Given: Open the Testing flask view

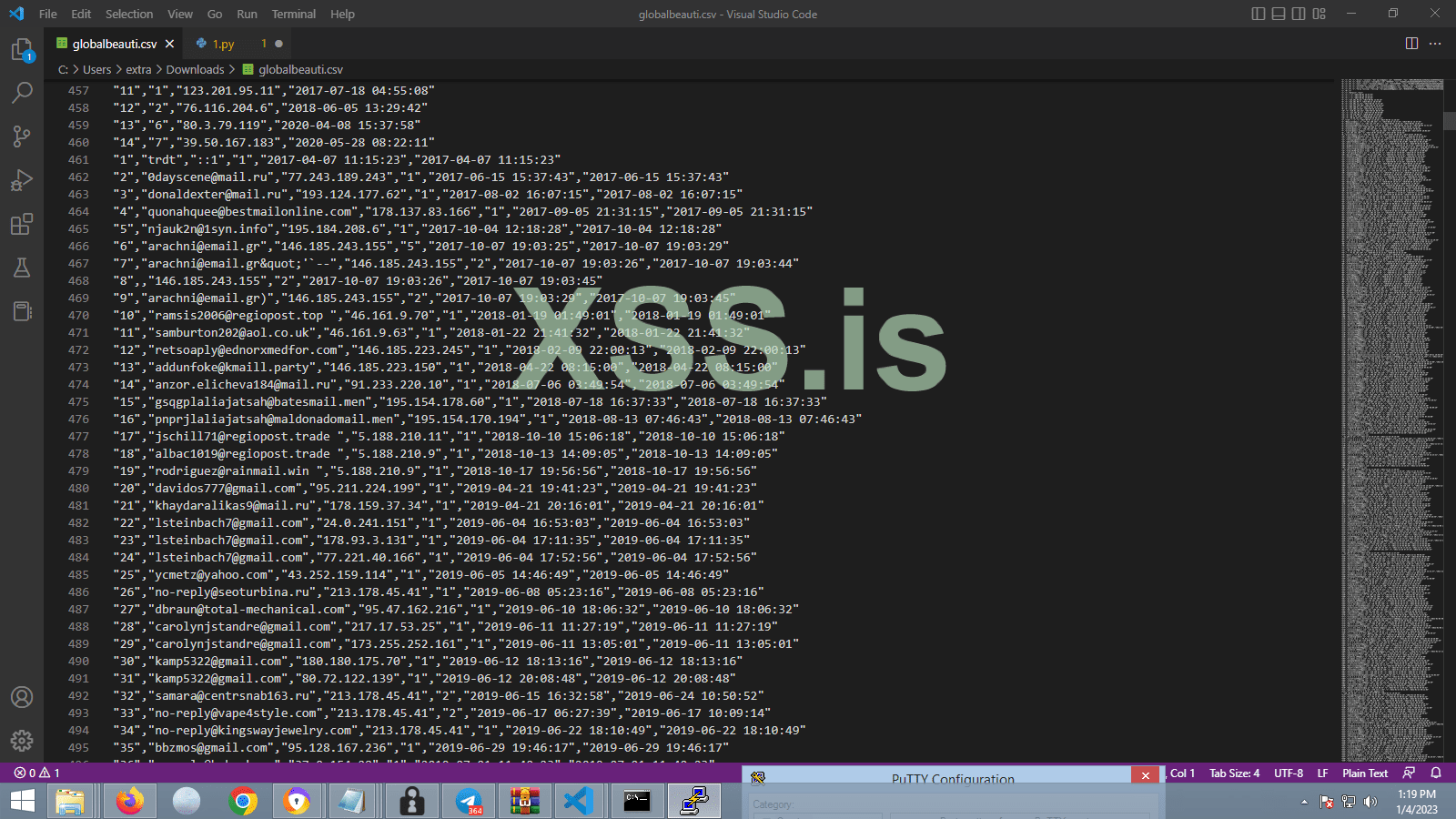Looking at the screenshot, I should (22, 268).
